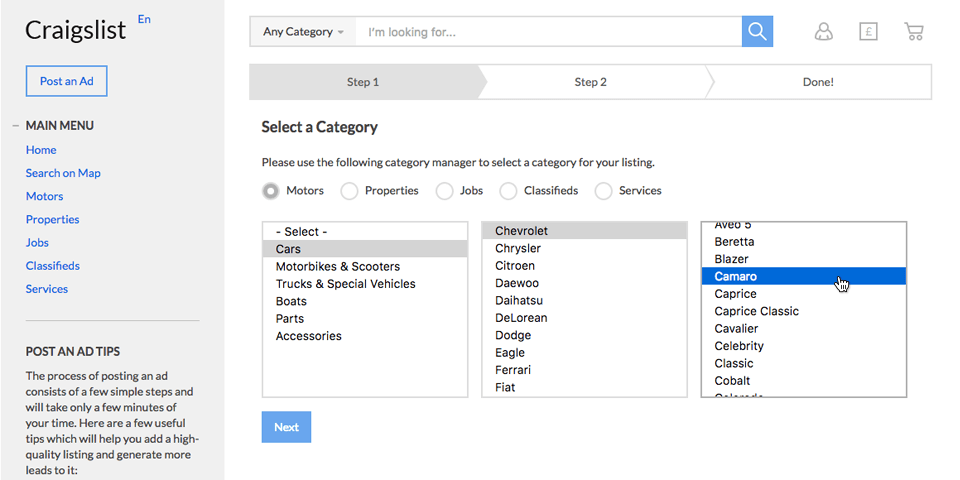Open the Services sidebar link

coord(47,289)
